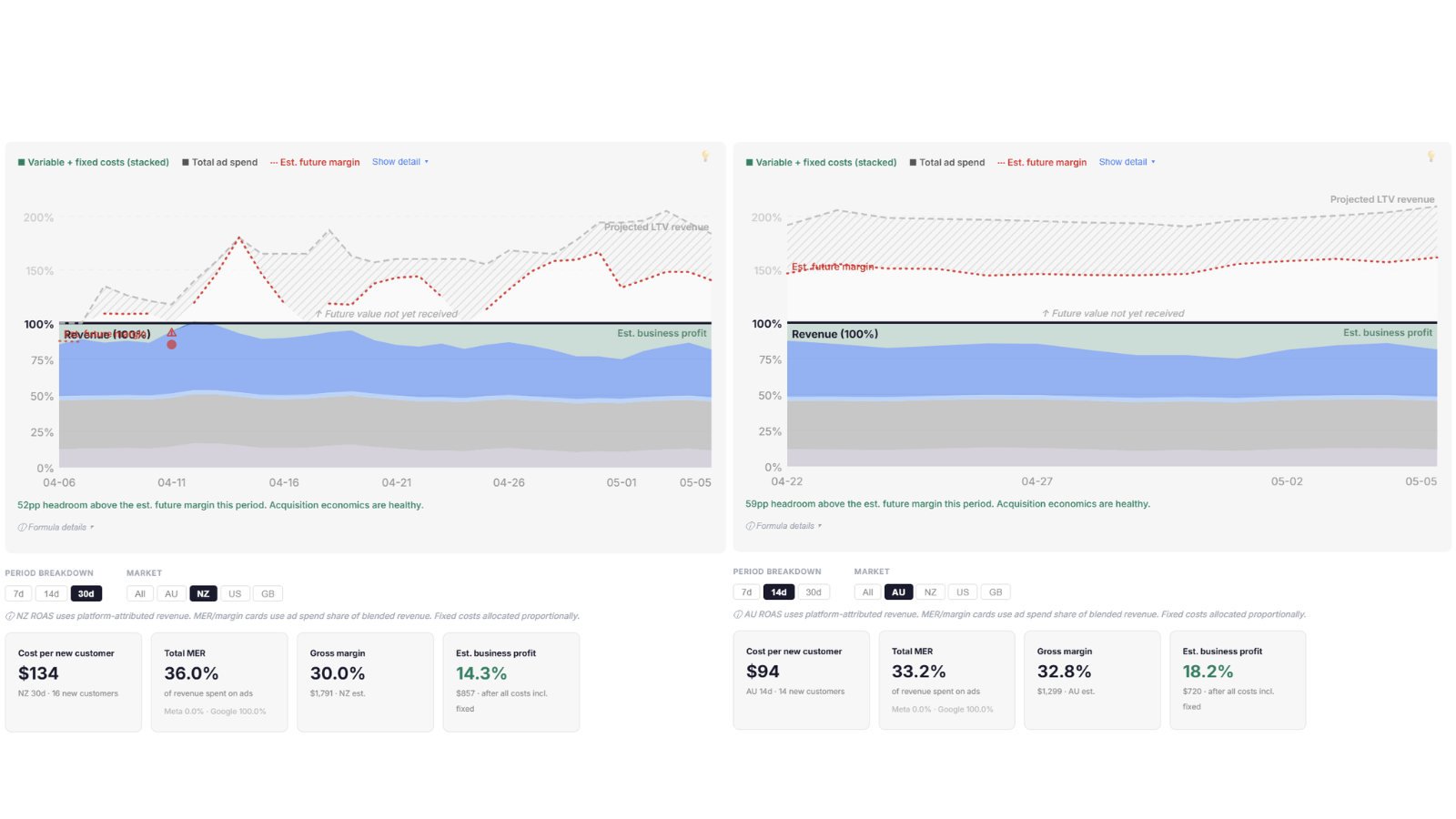Click the info icon beside right Formula details

(750, 526)
